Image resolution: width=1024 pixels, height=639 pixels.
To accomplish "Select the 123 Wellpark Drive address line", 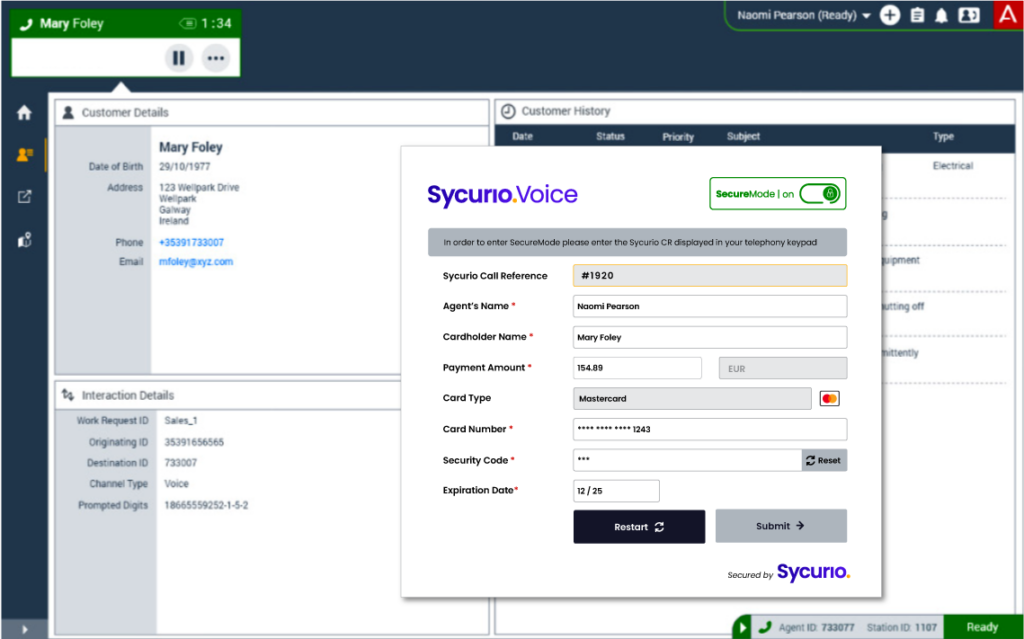I will [x=199, y=188].
